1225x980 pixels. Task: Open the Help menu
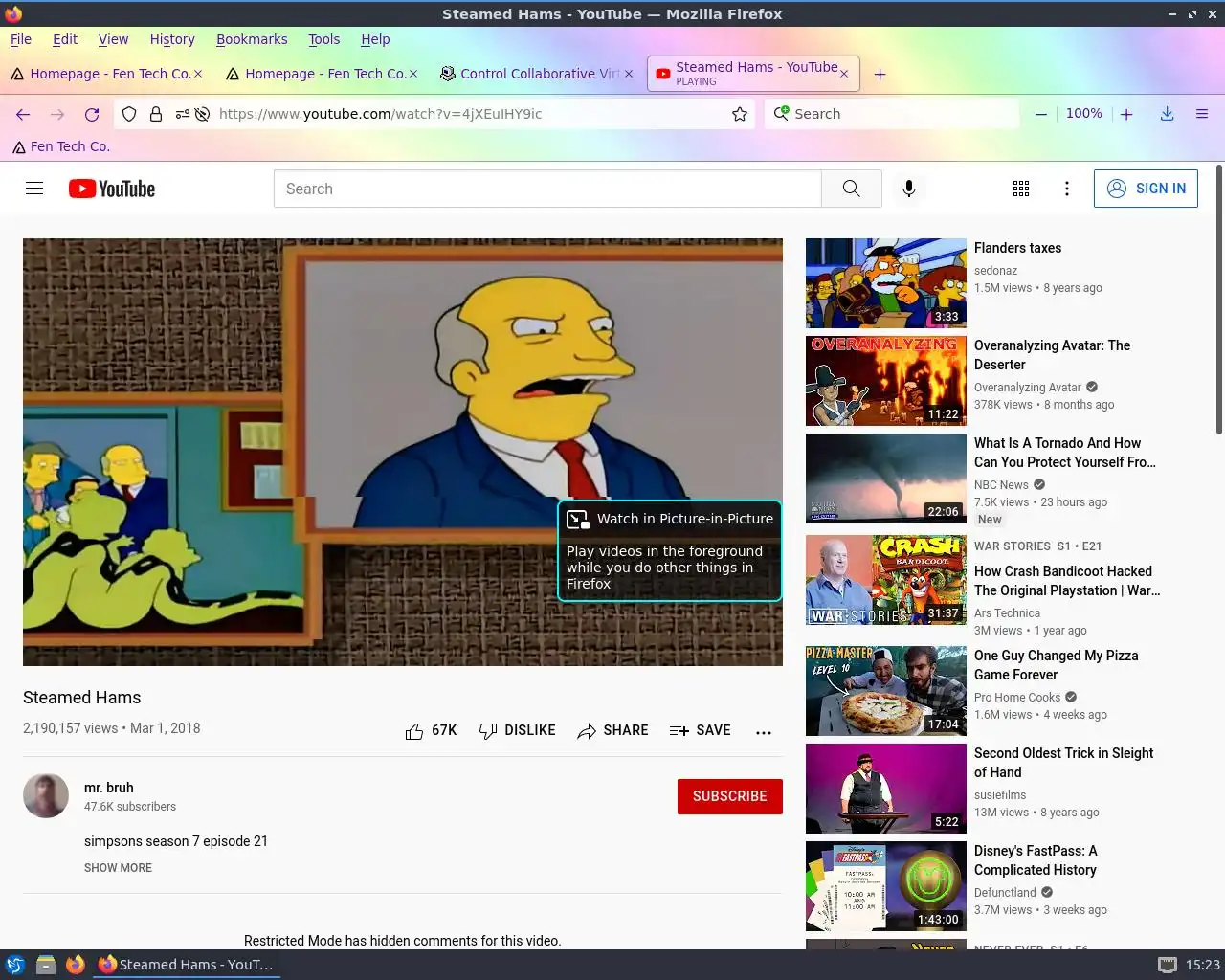click(375, 39)
